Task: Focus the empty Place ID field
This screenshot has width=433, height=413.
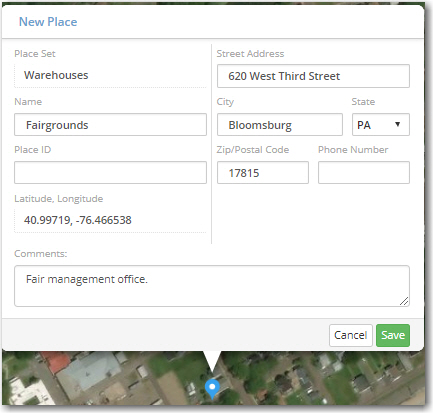Action: tap(110, 173)
